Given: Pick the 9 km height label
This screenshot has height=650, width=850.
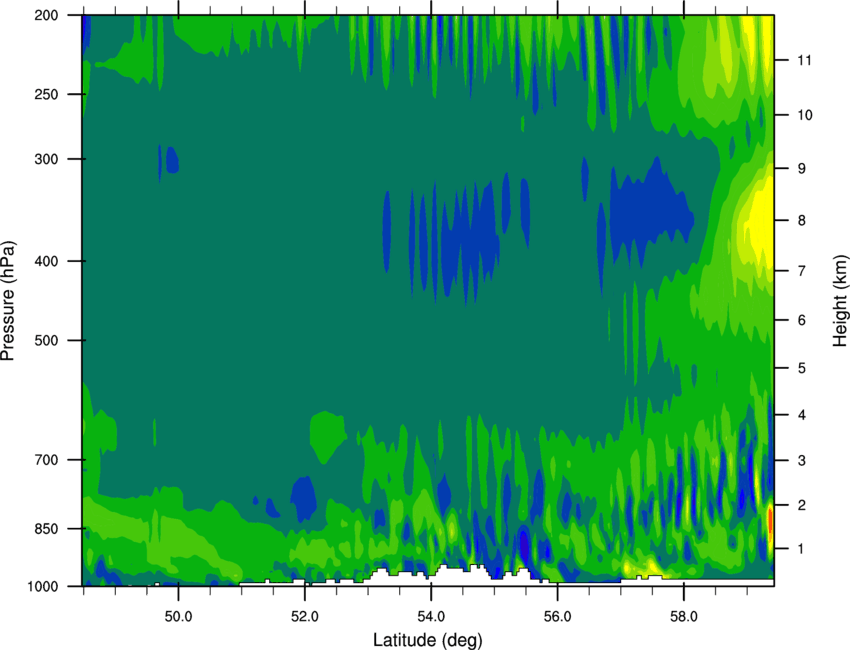Looking at the screenshot, I should (802, 168).
